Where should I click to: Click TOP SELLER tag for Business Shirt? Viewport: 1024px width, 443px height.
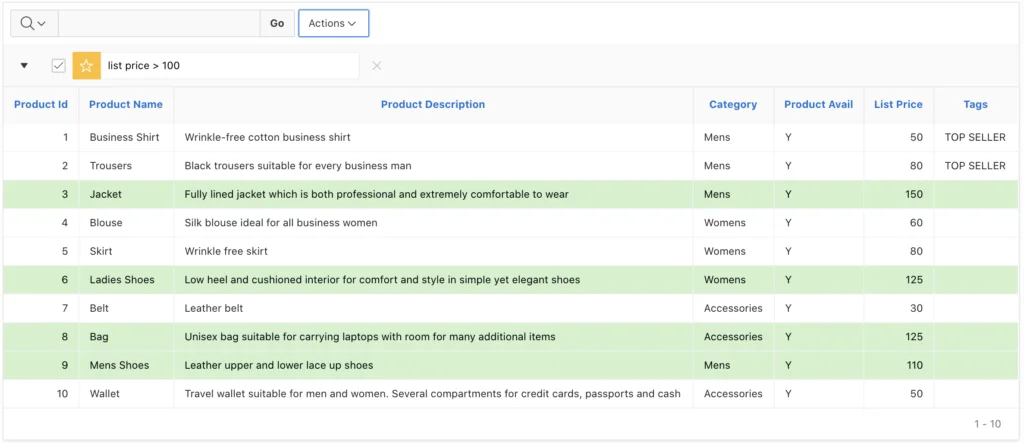[x=975, y=137]
